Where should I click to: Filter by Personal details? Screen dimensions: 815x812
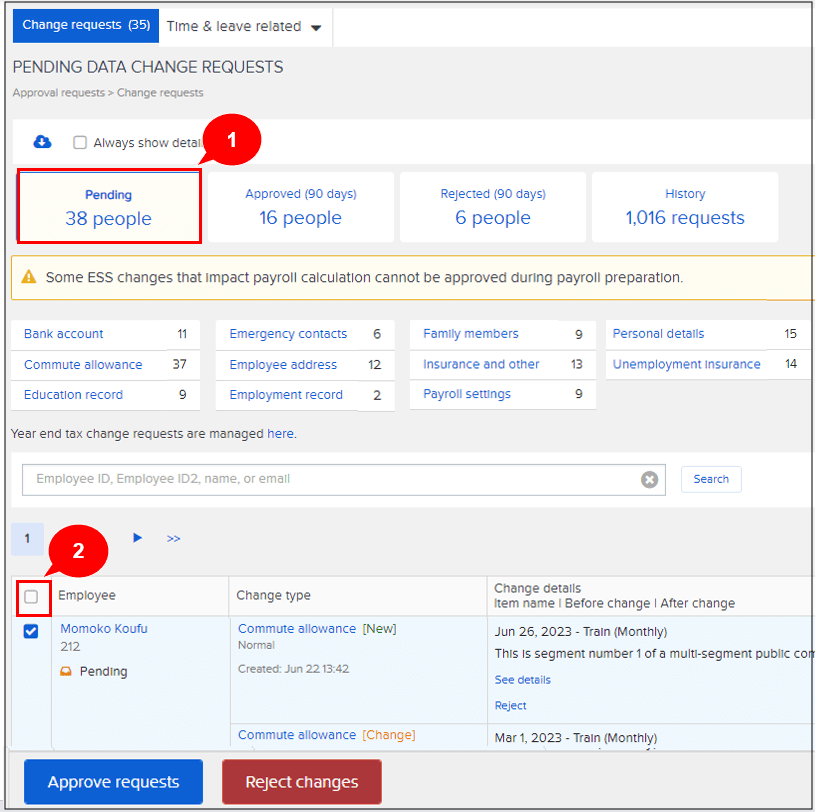(x=658, y=334)
